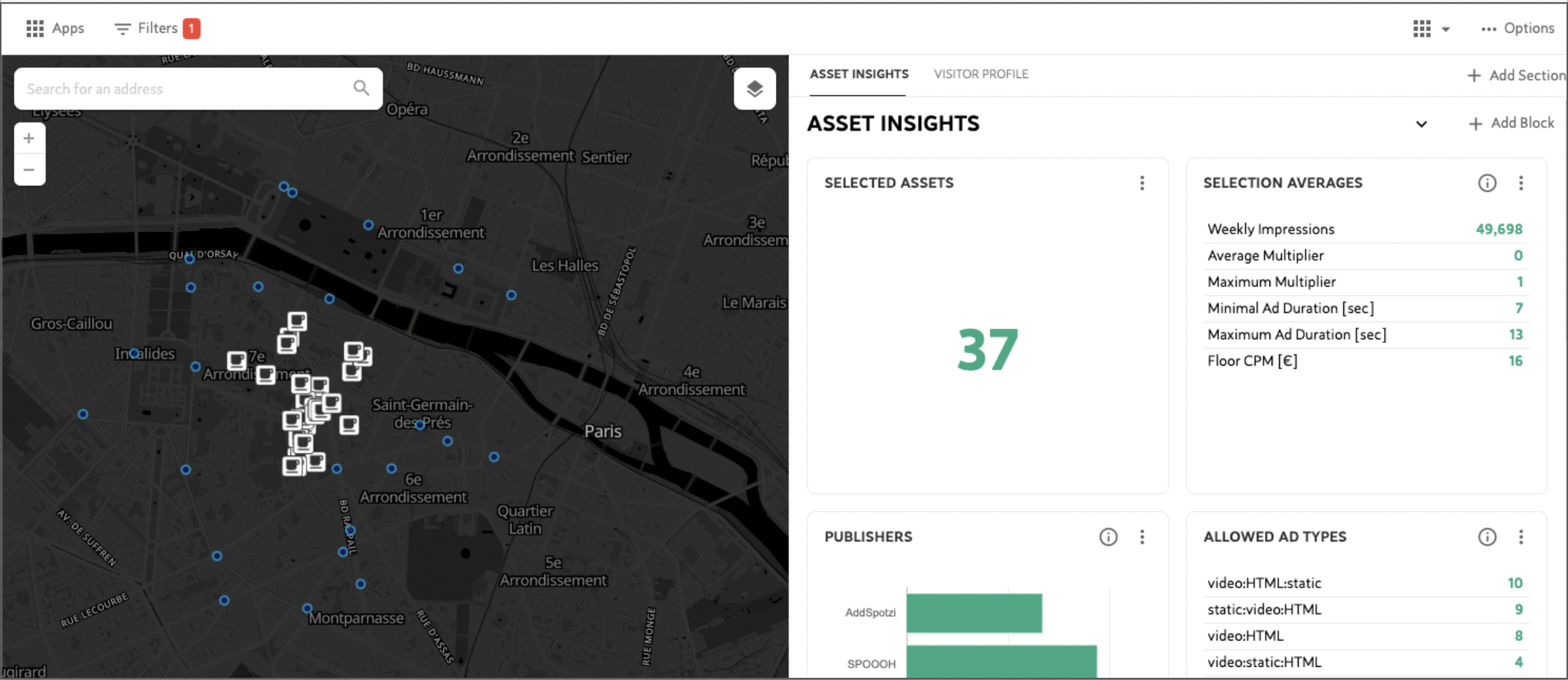Click the search magnifier icon
Viewport: 1568px width, 680px height.
tap(361, 88)
